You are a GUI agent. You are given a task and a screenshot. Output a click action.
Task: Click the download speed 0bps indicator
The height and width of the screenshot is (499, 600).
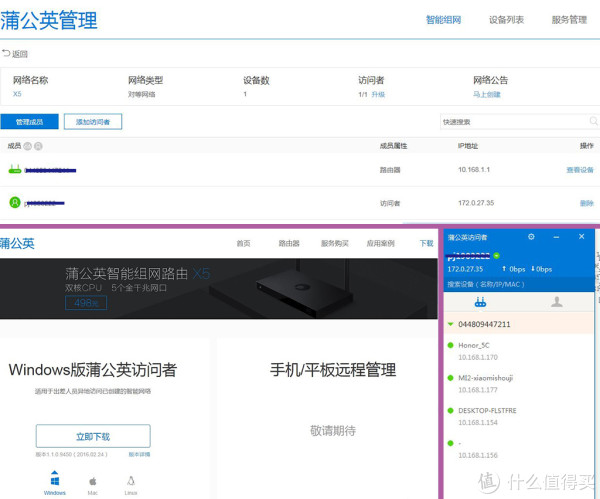tap(541, 269)
